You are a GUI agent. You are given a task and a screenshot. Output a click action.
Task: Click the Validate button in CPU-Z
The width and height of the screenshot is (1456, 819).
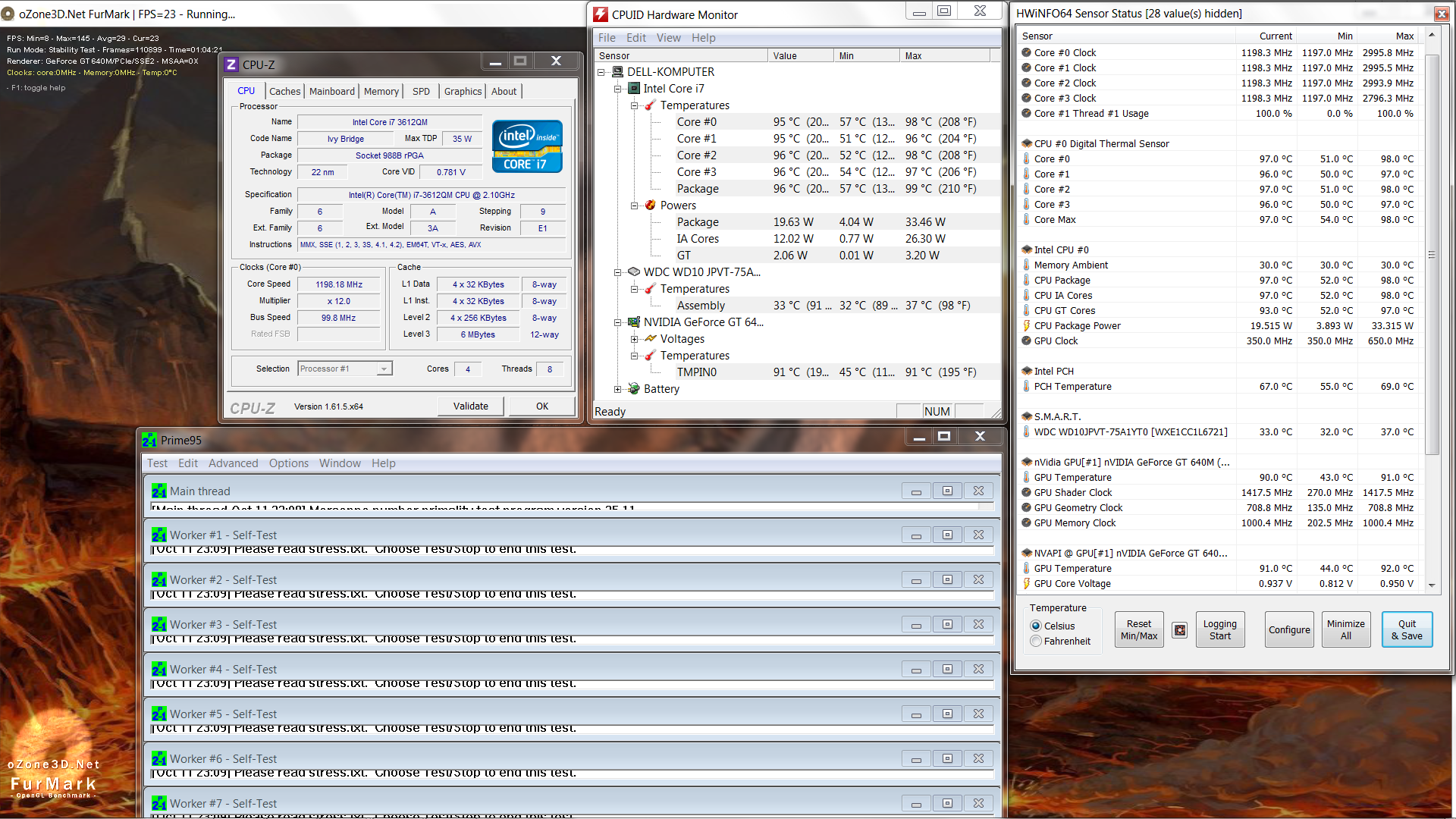[471, 406]
